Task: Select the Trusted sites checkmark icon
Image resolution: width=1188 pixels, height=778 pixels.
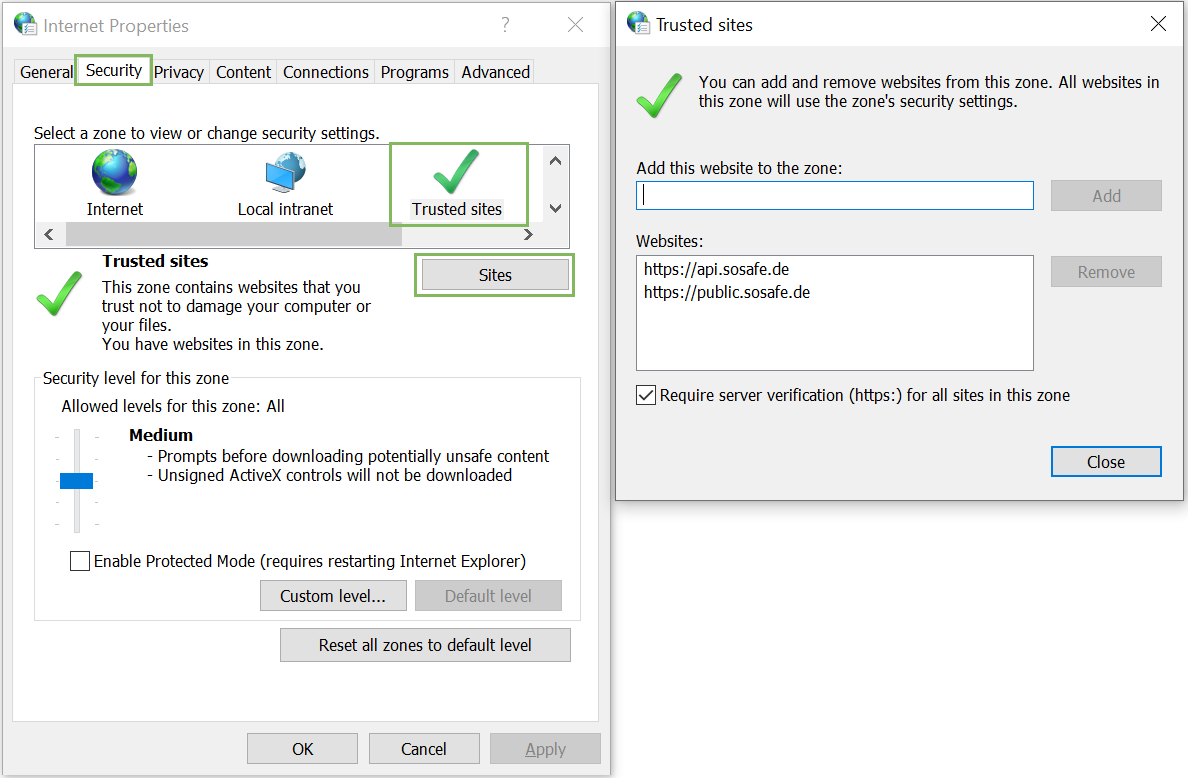Action: [456, 172]
